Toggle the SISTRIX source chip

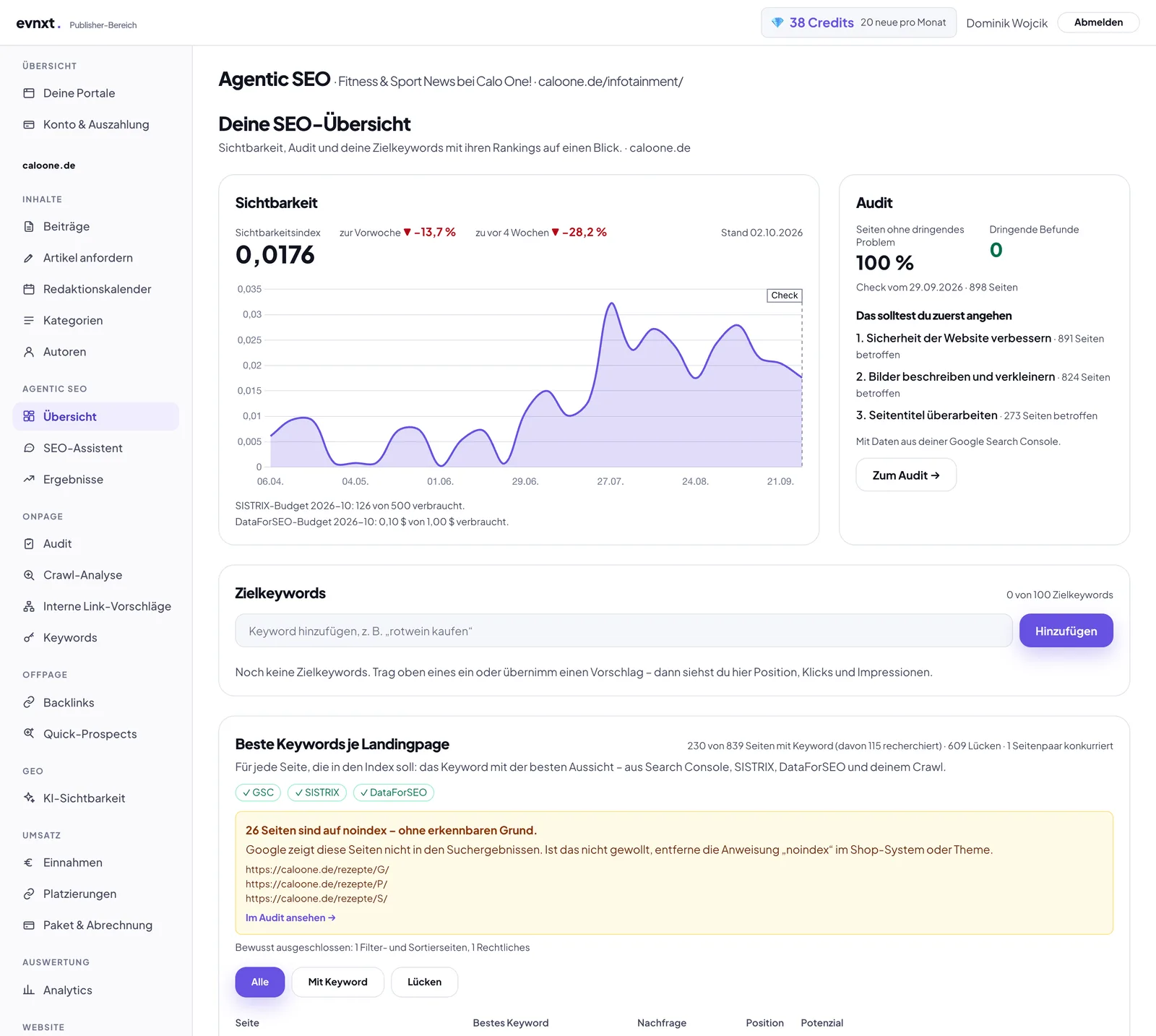[317, 793]
